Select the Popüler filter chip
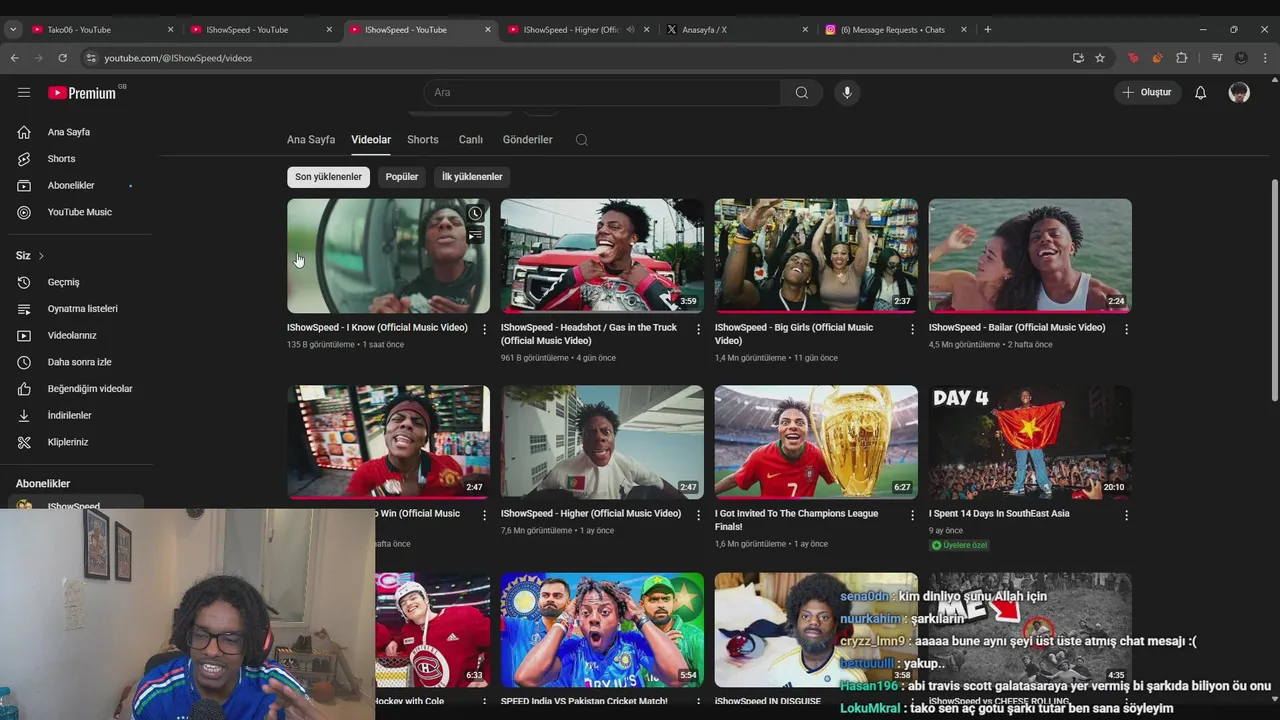 pos(402,177)
